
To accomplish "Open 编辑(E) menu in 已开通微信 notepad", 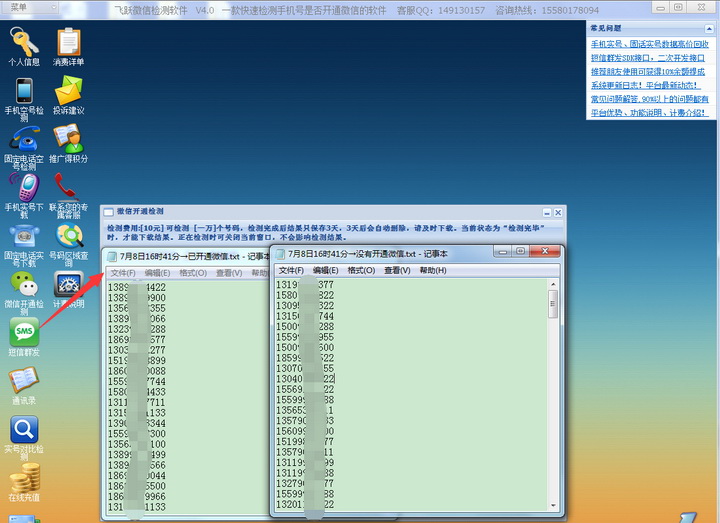I will click(158, 273).
